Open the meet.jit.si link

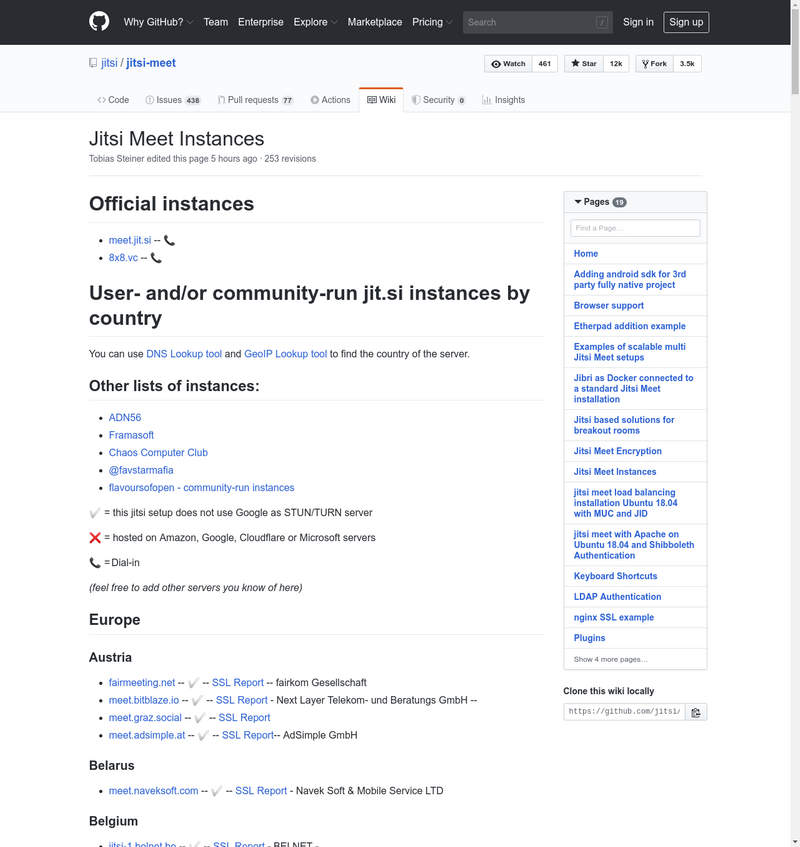pos(130,240)
